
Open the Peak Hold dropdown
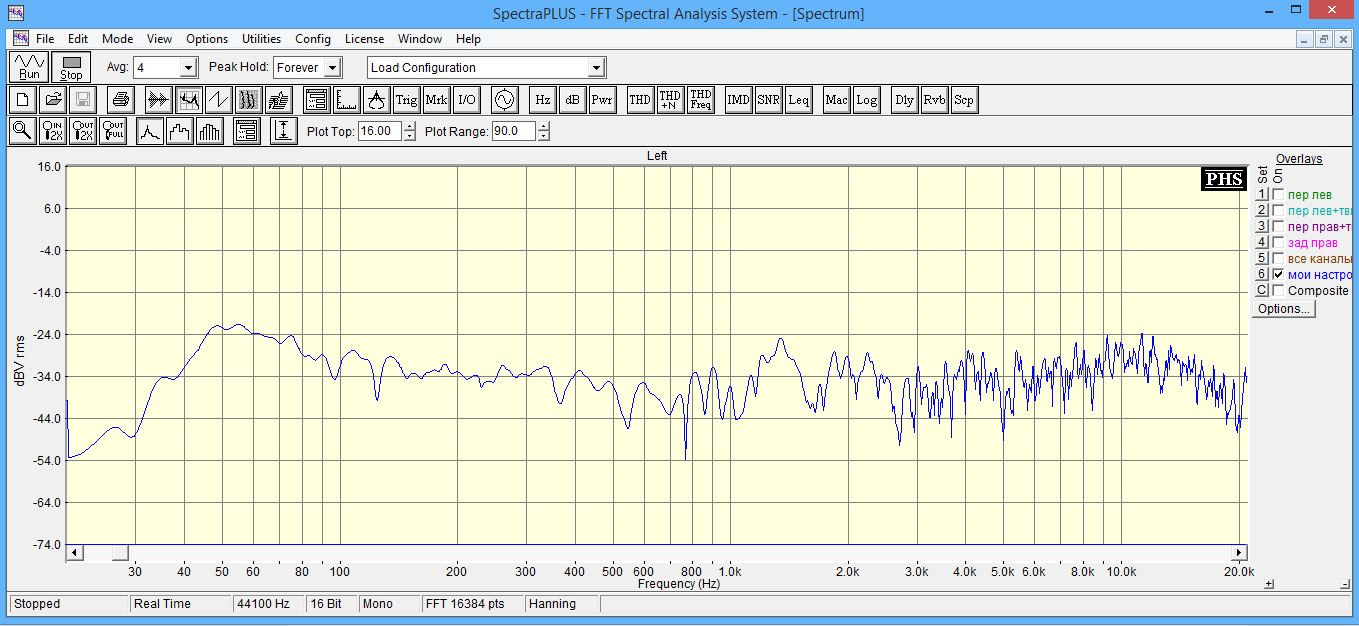click(x=332, y=68)
